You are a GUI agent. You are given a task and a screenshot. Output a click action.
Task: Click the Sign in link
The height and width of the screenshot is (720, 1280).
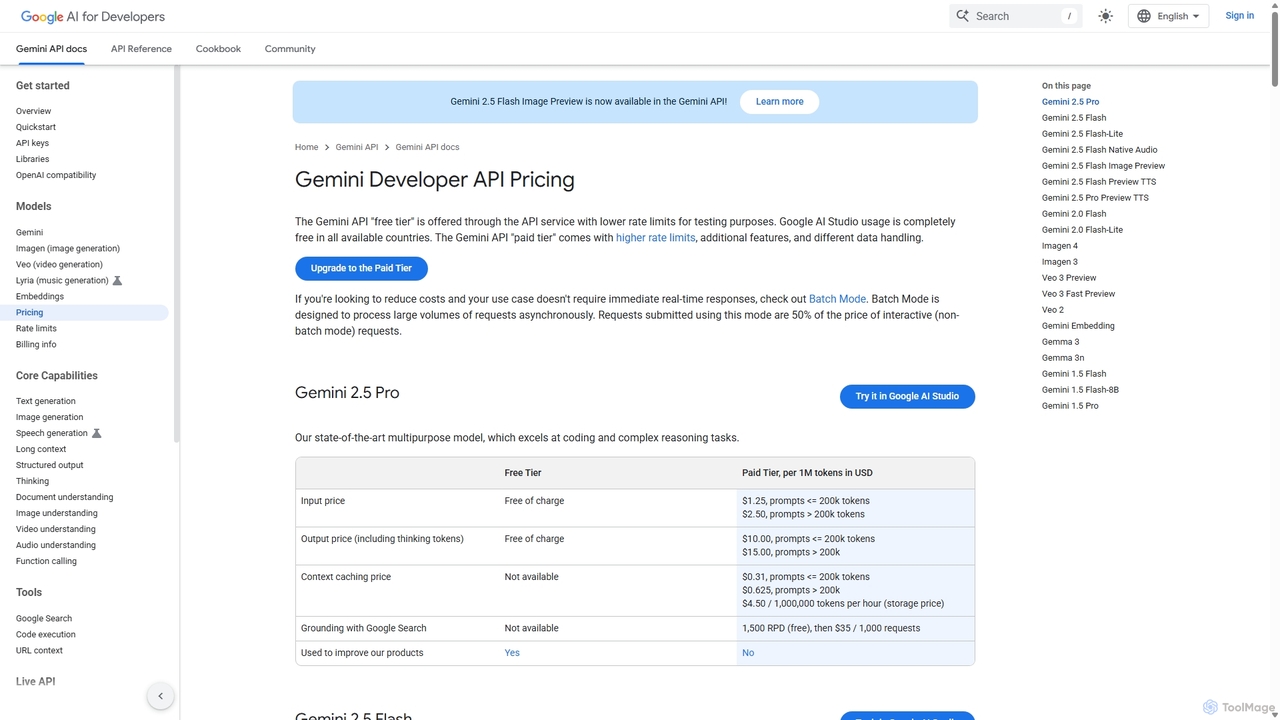point(1239,16)
